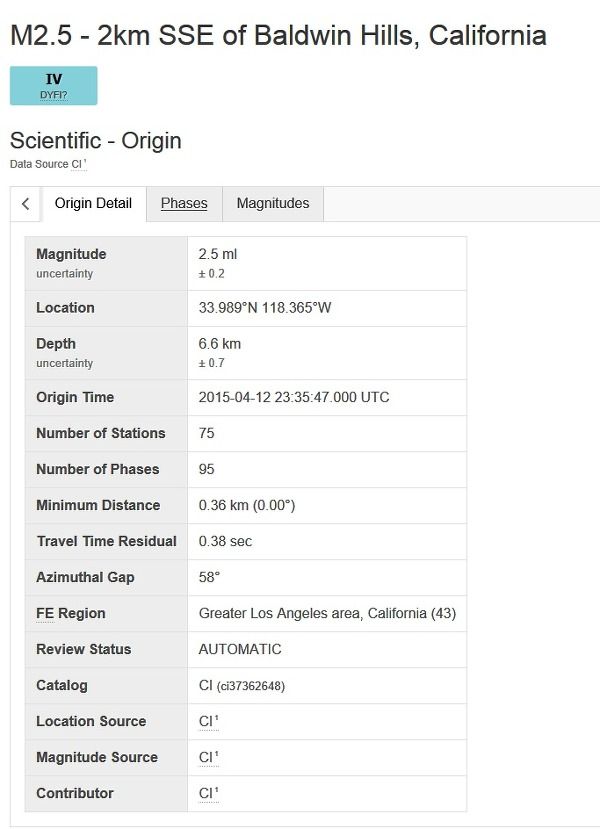Screen dimensions: 600x829
Task: Switch to the Phases tab
Action: [184, 204]
